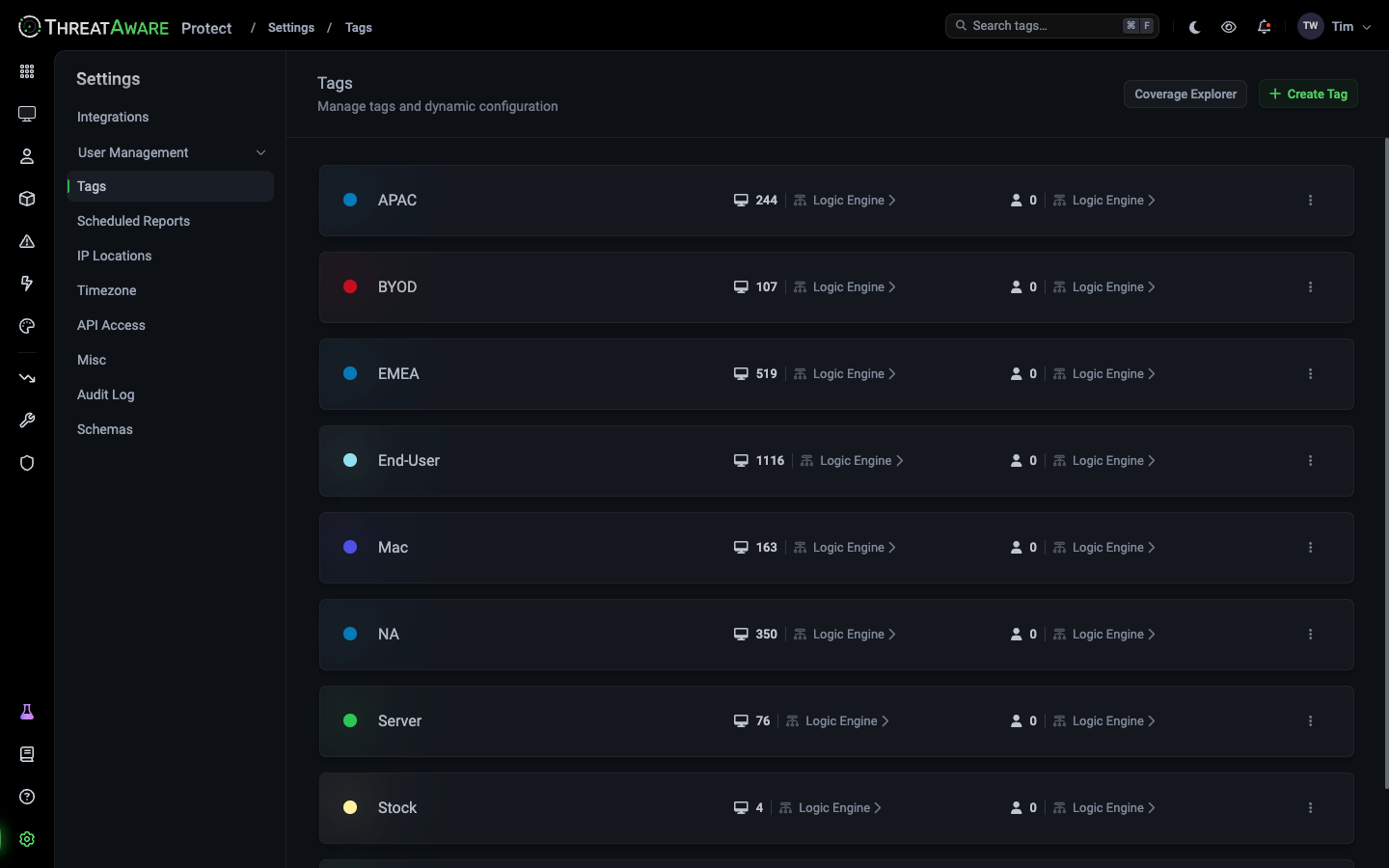Viewport: 1389px width, 868px height.
Task: Click the red color dot of BYOD tag
Action: (x=350, y=286)
